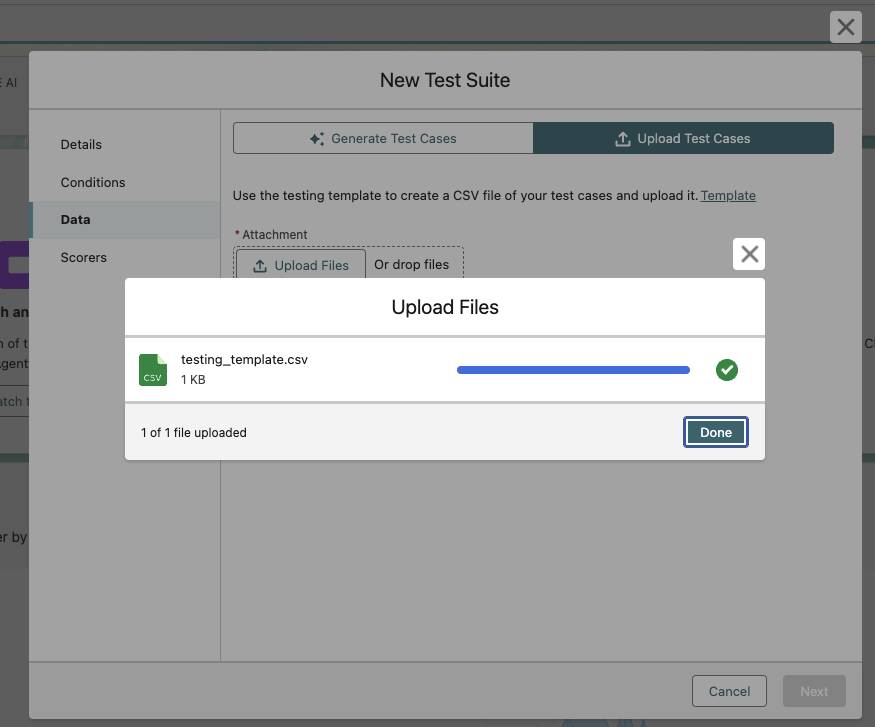Screen dimensions: 875x727
Task: Click the green upload success checkmark icon
Action: point(727,370)
